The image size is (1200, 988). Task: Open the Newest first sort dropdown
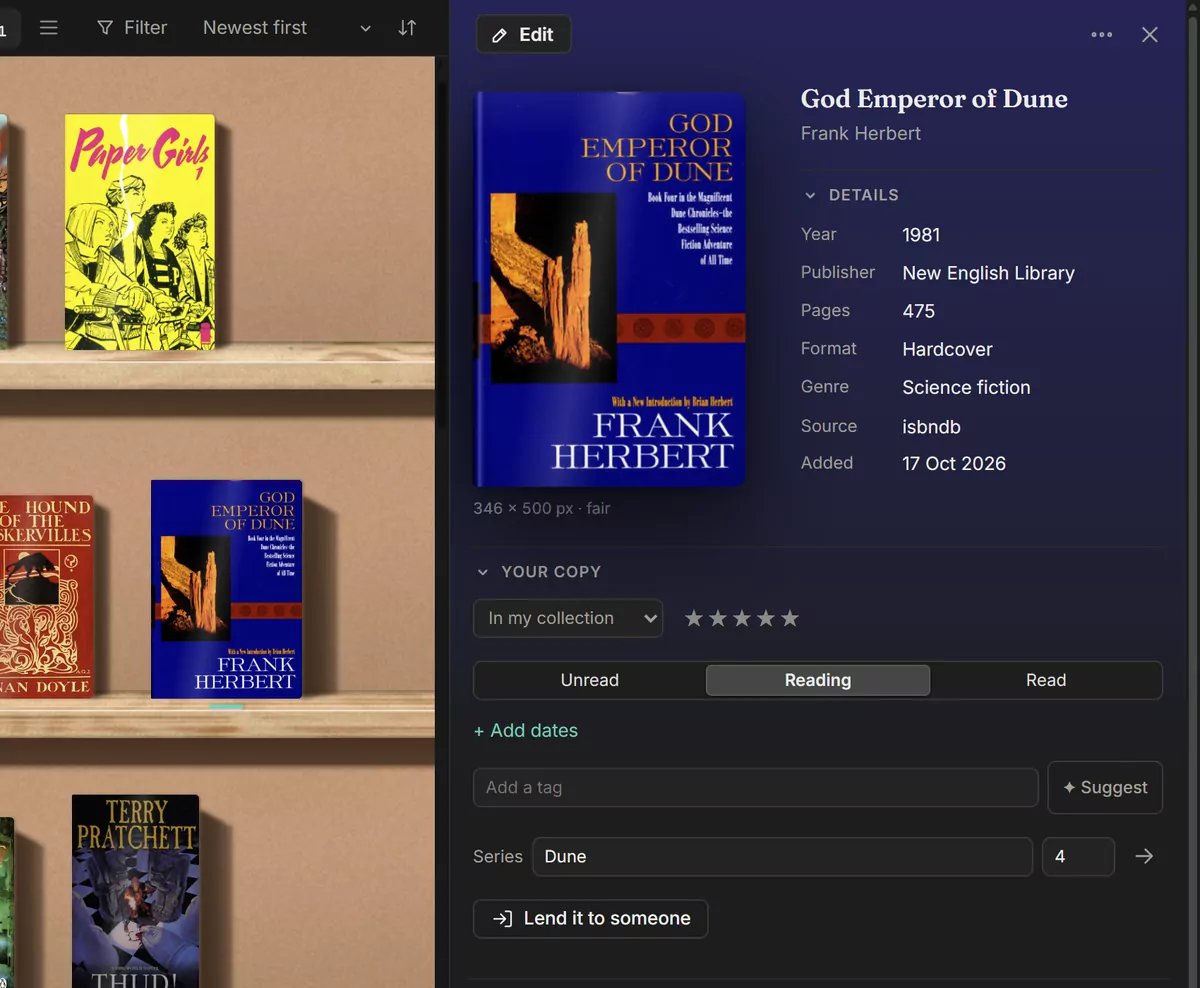point(287,28)
